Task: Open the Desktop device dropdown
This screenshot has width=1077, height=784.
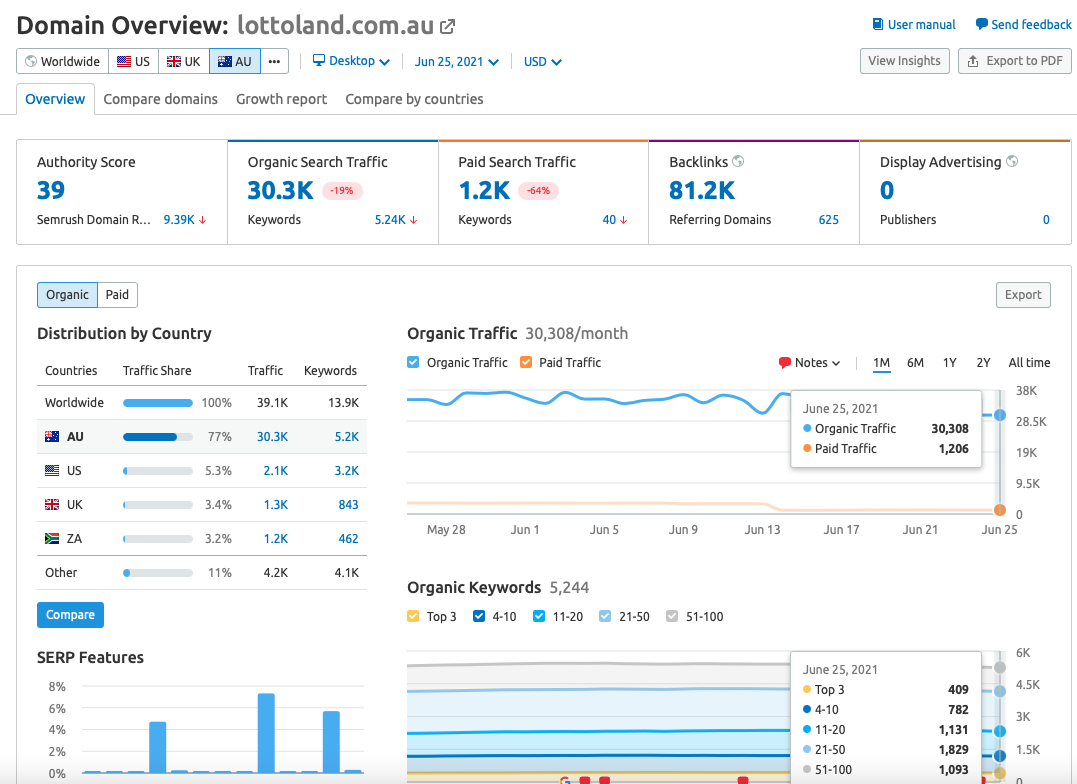Action: [351, 61]
